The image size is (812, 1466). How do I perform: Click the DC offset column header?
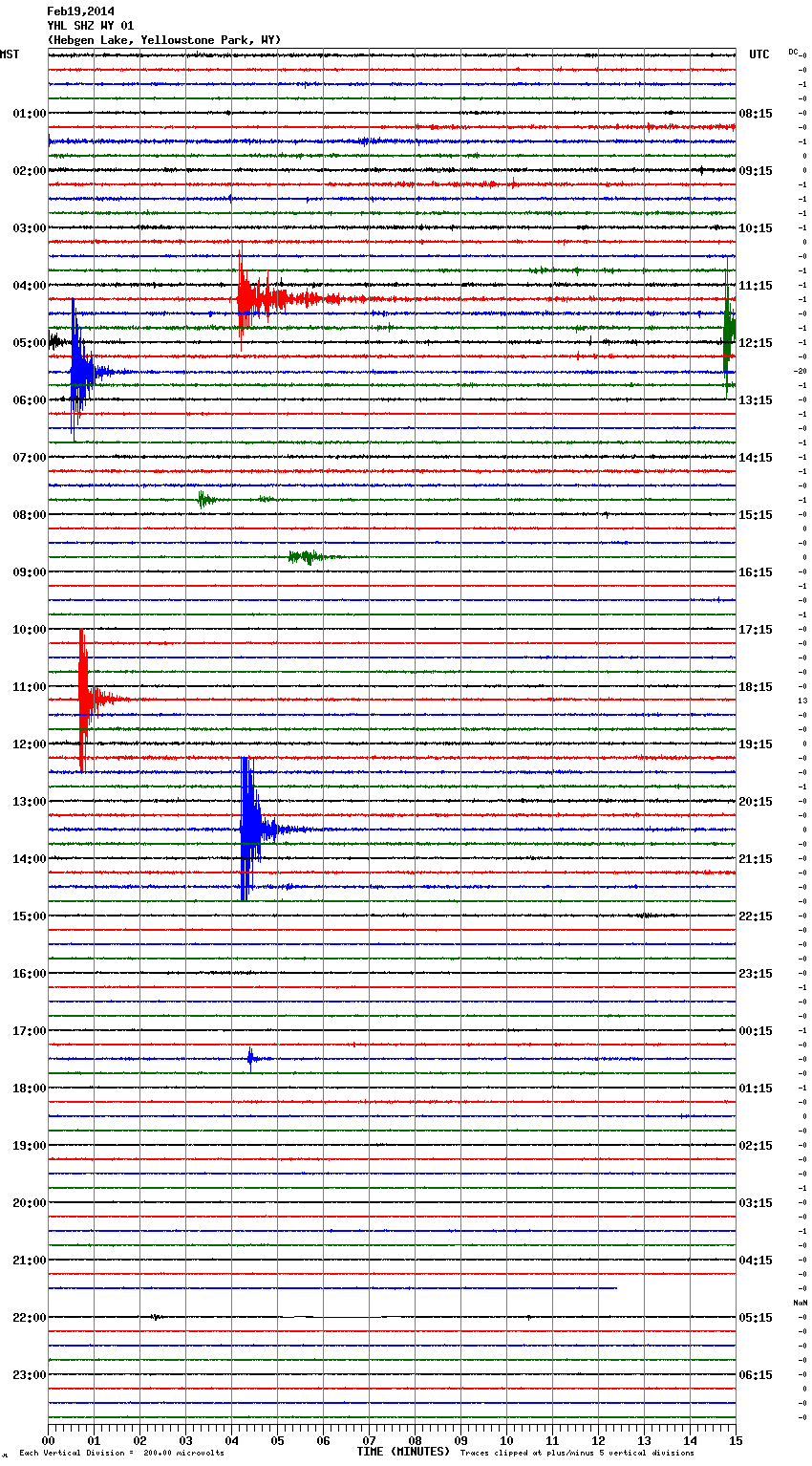[793, 52]
